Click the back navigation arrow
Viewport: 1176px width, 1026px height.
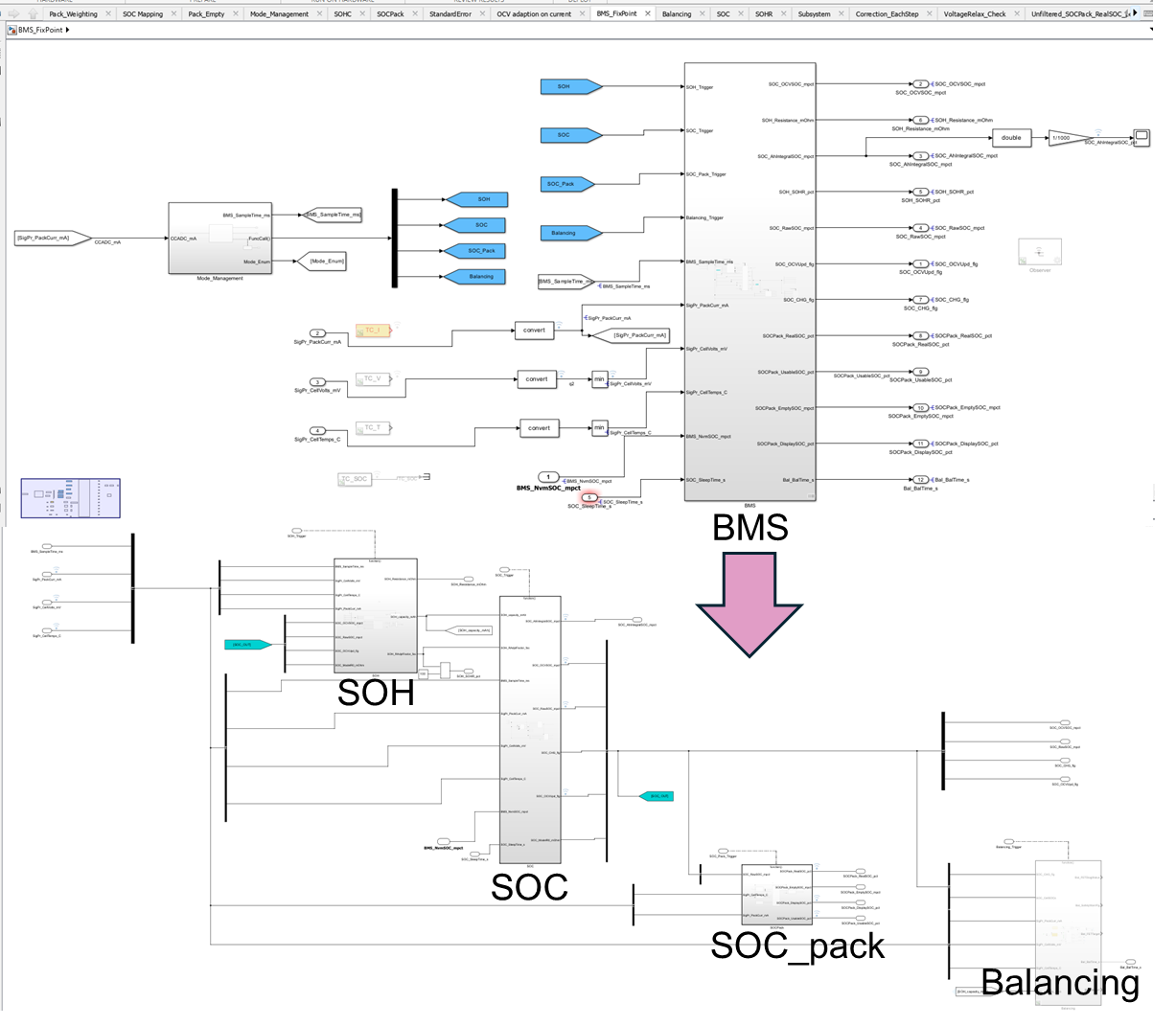click(13, 14)
